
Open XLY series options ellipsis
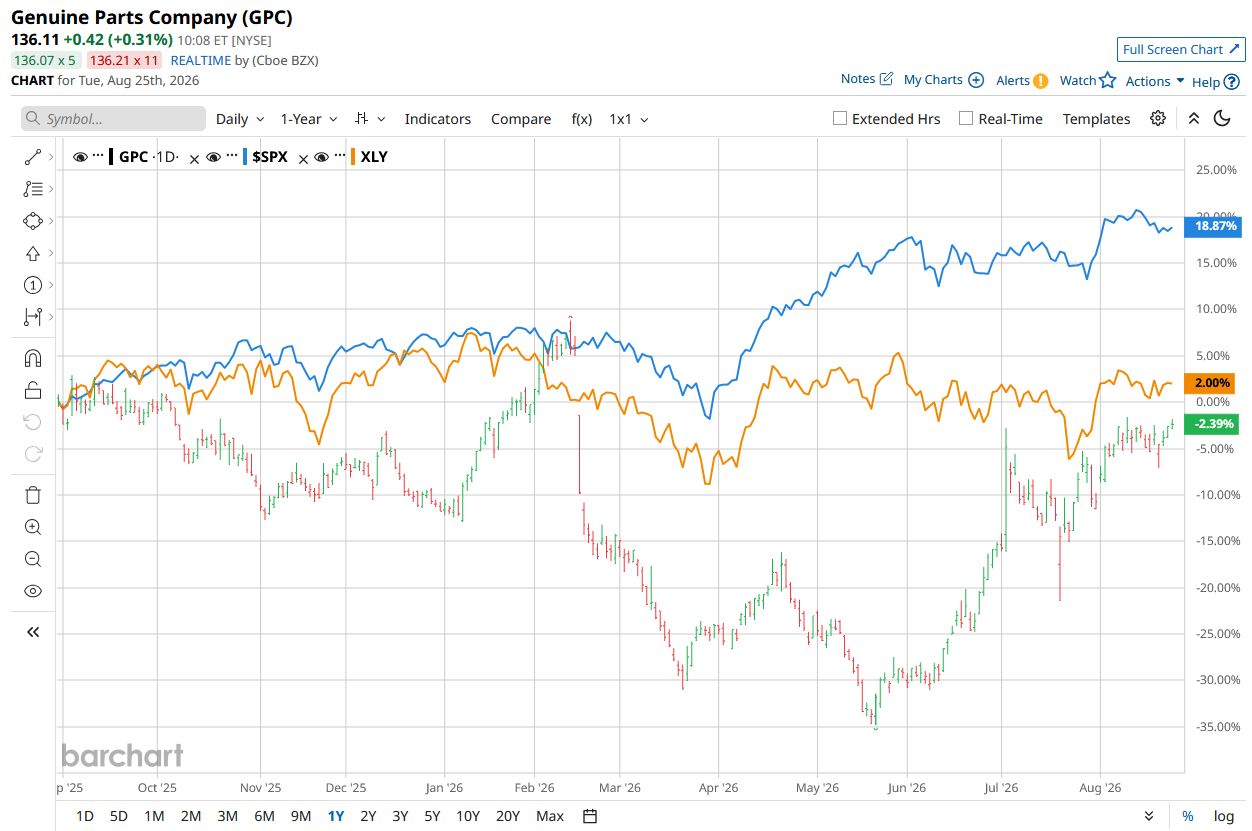[x=340, y=157]
